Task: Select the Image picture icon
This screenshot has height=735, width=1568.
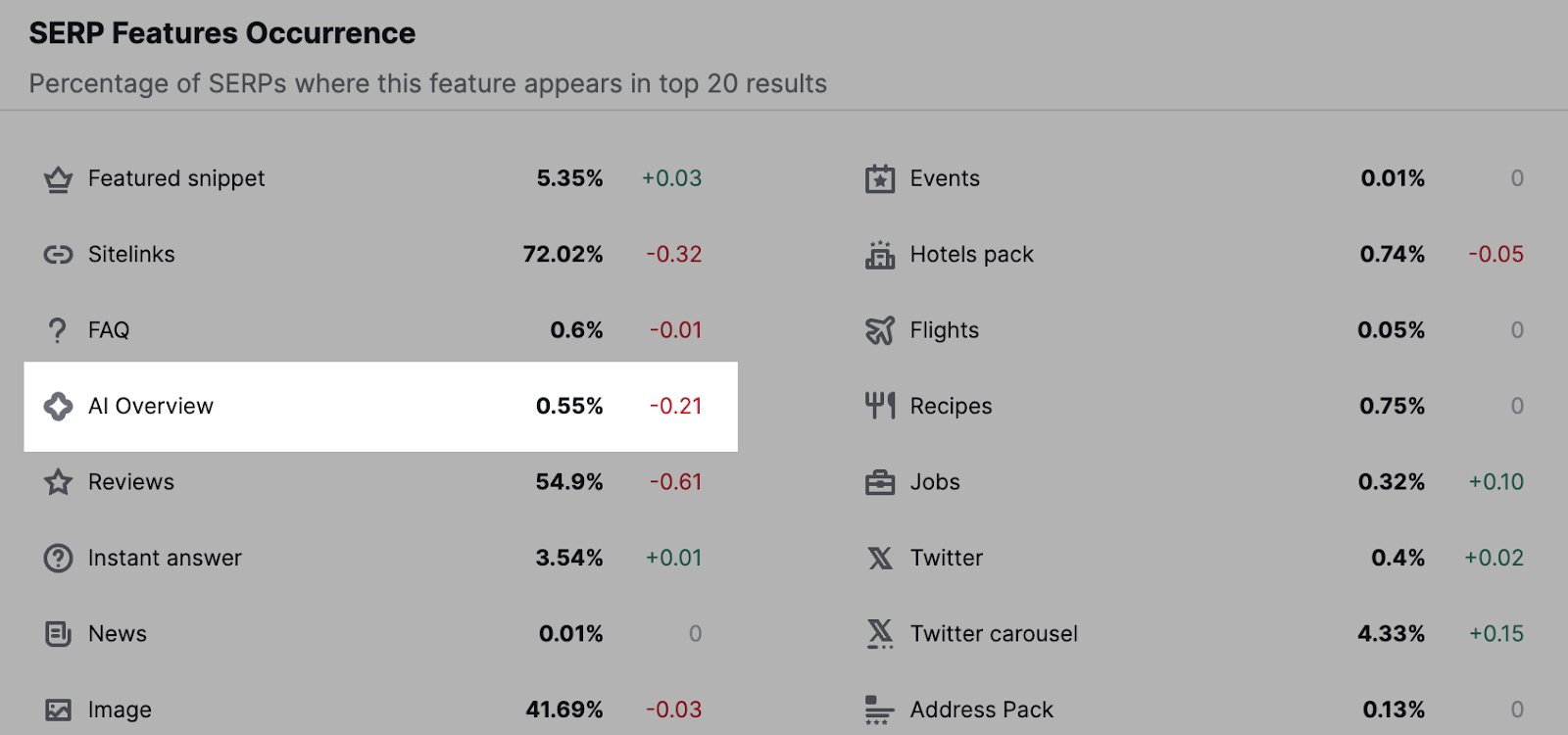Action: click(x=58, y=709)
